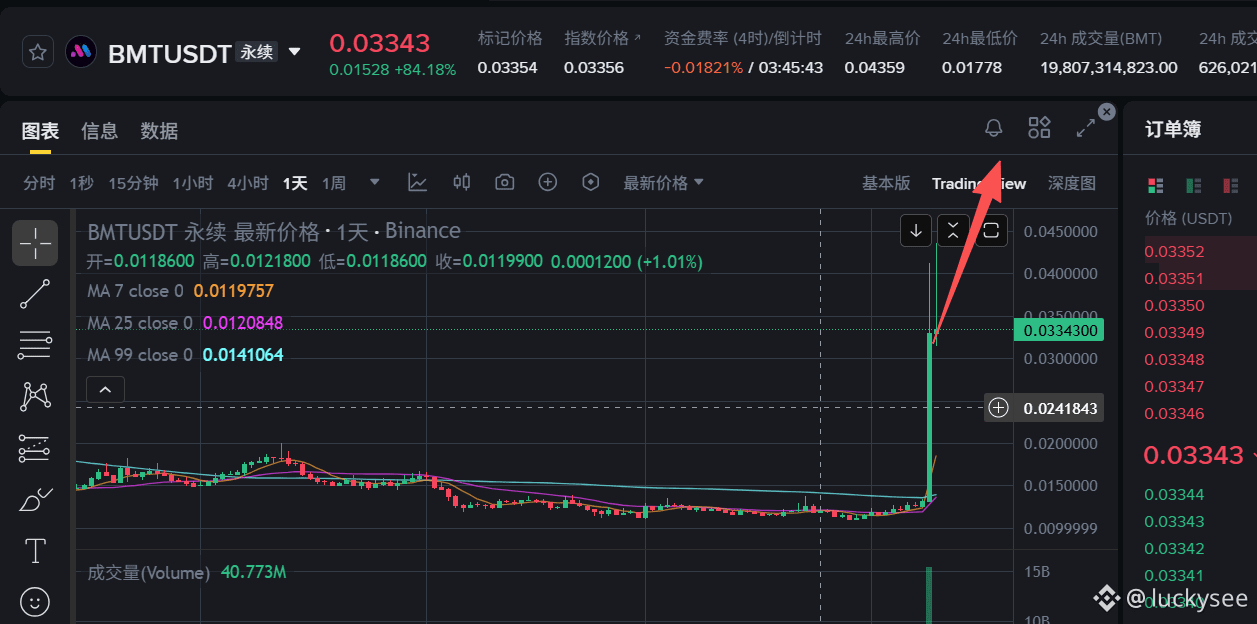Viewport: 1257px width, 624px height.
Task: Open chart settings hexagon icon
Action: [x=591, y=182]
